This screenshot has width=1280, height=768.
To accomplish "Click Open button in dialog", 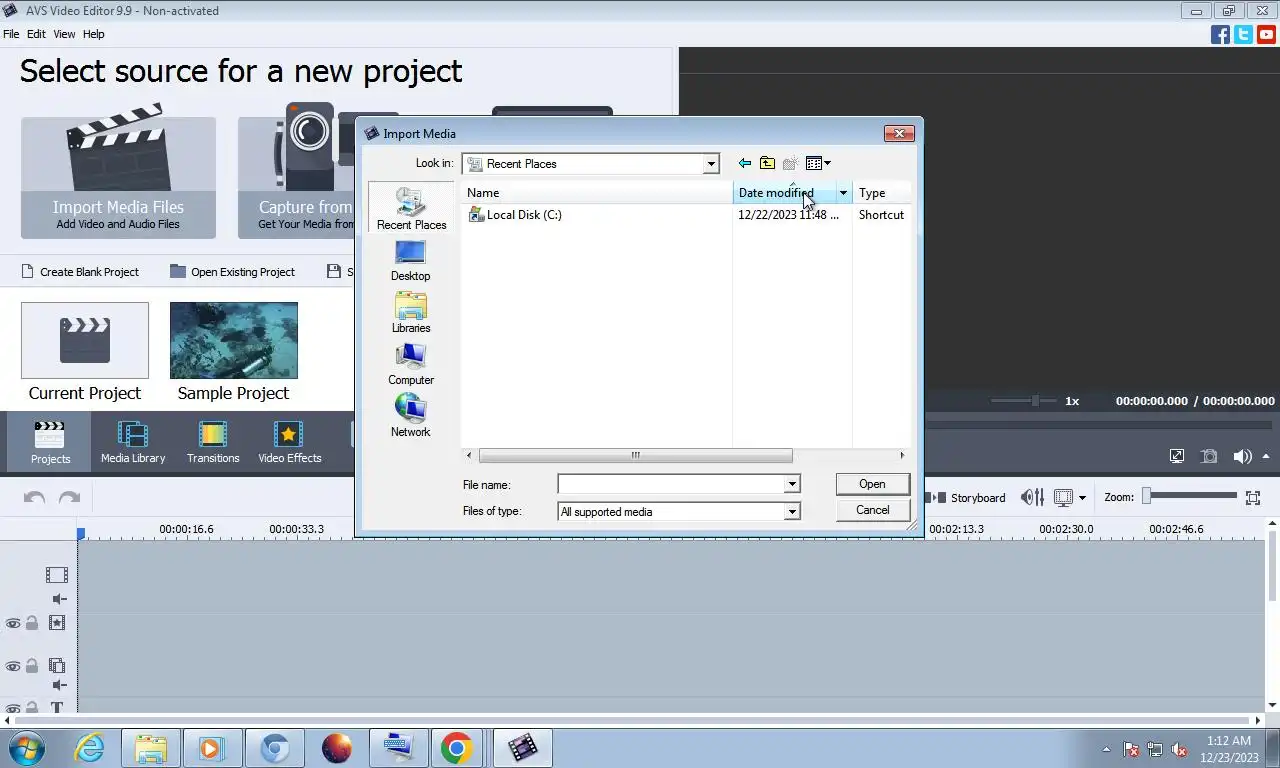I will pyautogui.click(x=872, y=484).
